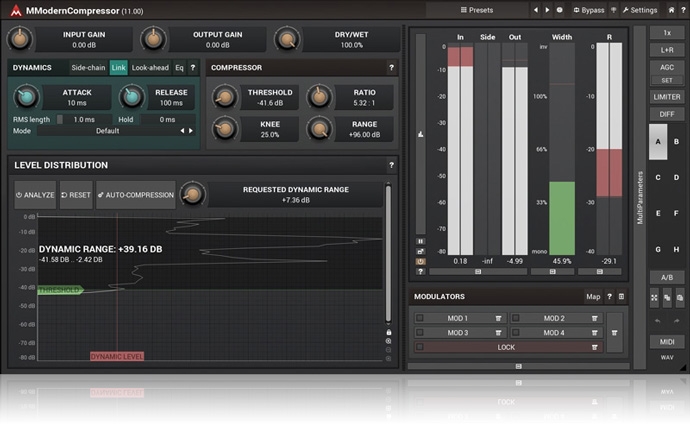Open Dynamics section help icon

(x=193, y=68)
